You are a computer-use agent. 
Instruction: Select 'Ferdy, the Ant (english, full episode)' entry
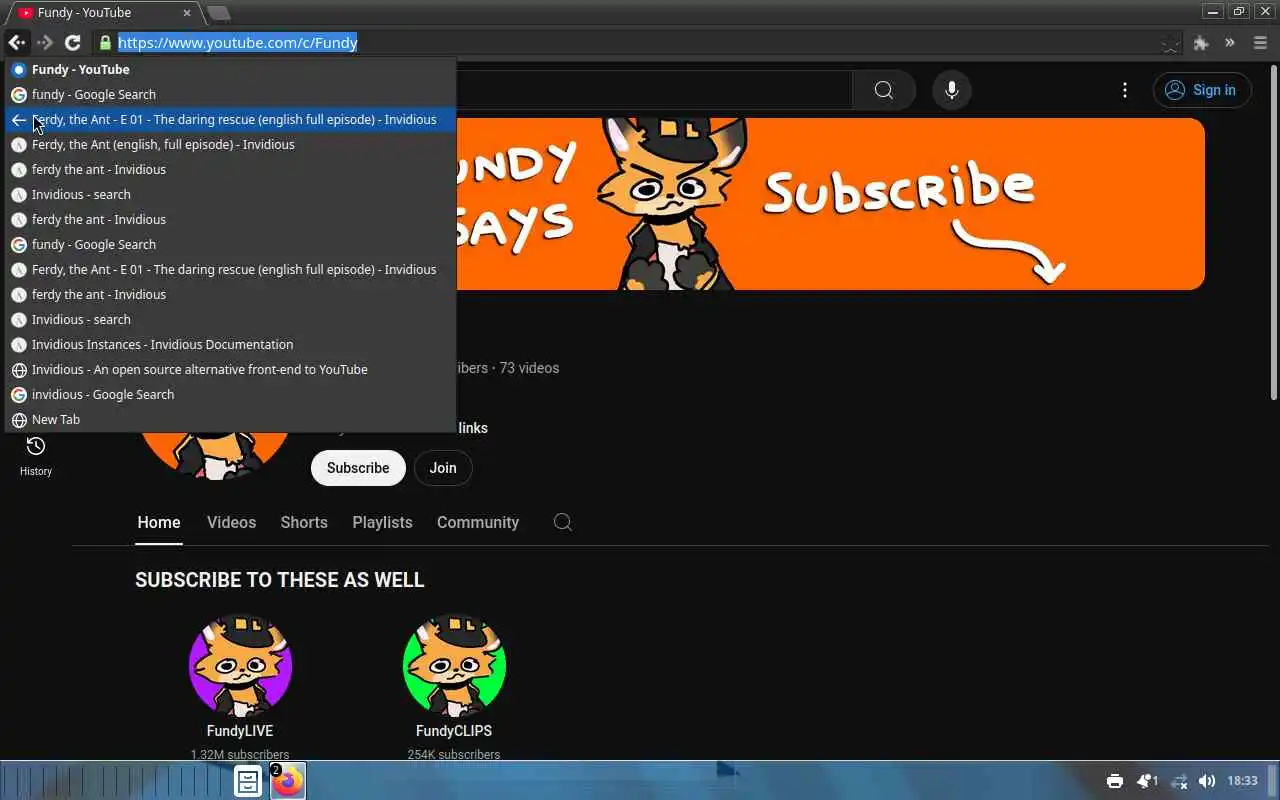(x=231, y=144)
